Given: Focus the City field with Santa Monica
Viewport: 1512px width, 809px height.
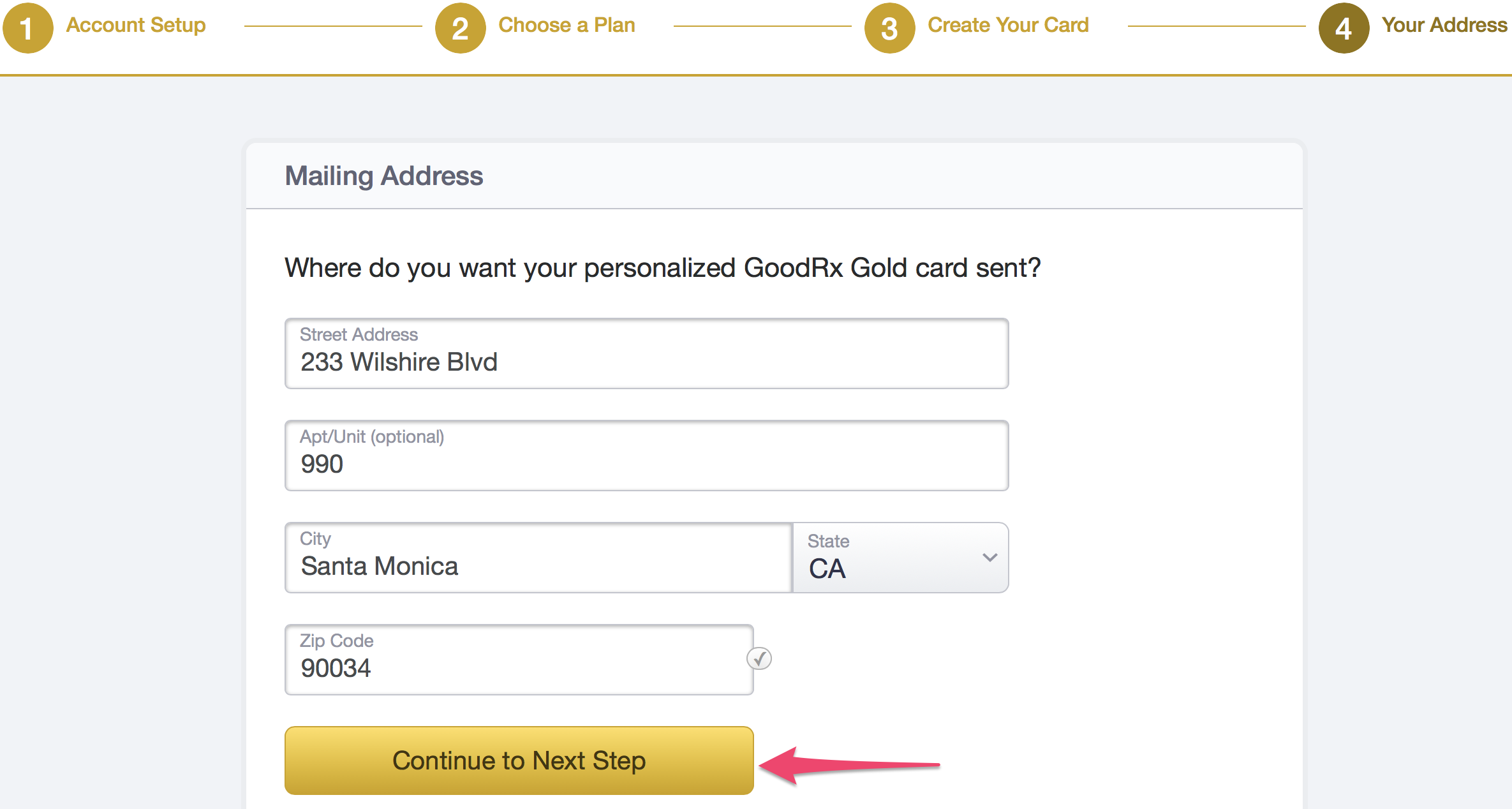Looking at the screenshot, I should pos(538,558).
